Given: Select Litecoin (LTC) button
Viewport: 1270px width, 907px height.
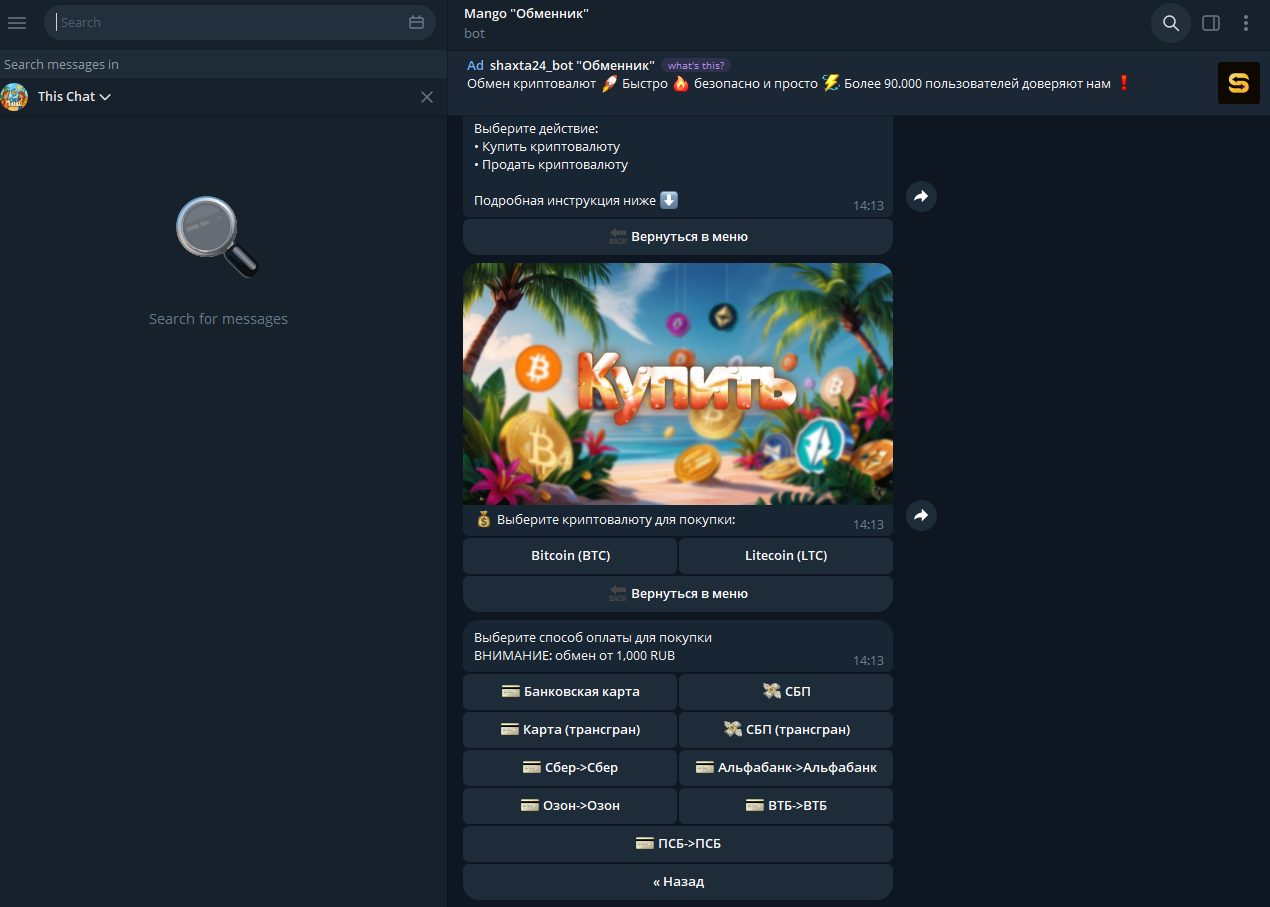Looking at the screenshot, I should pos(786,556).
